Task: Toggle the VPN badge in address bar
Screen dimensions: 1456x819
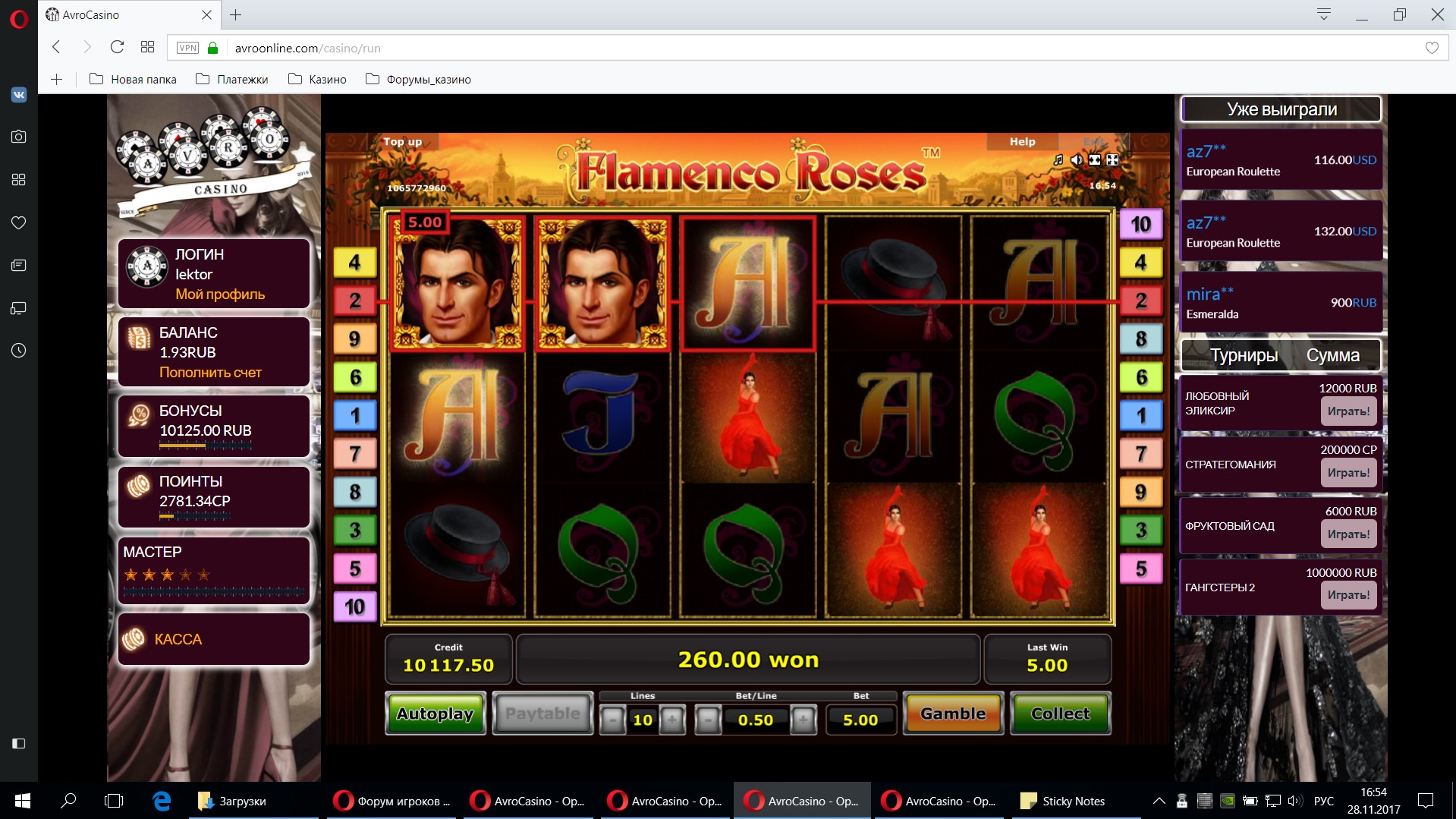Action: (x=187, y=48)
